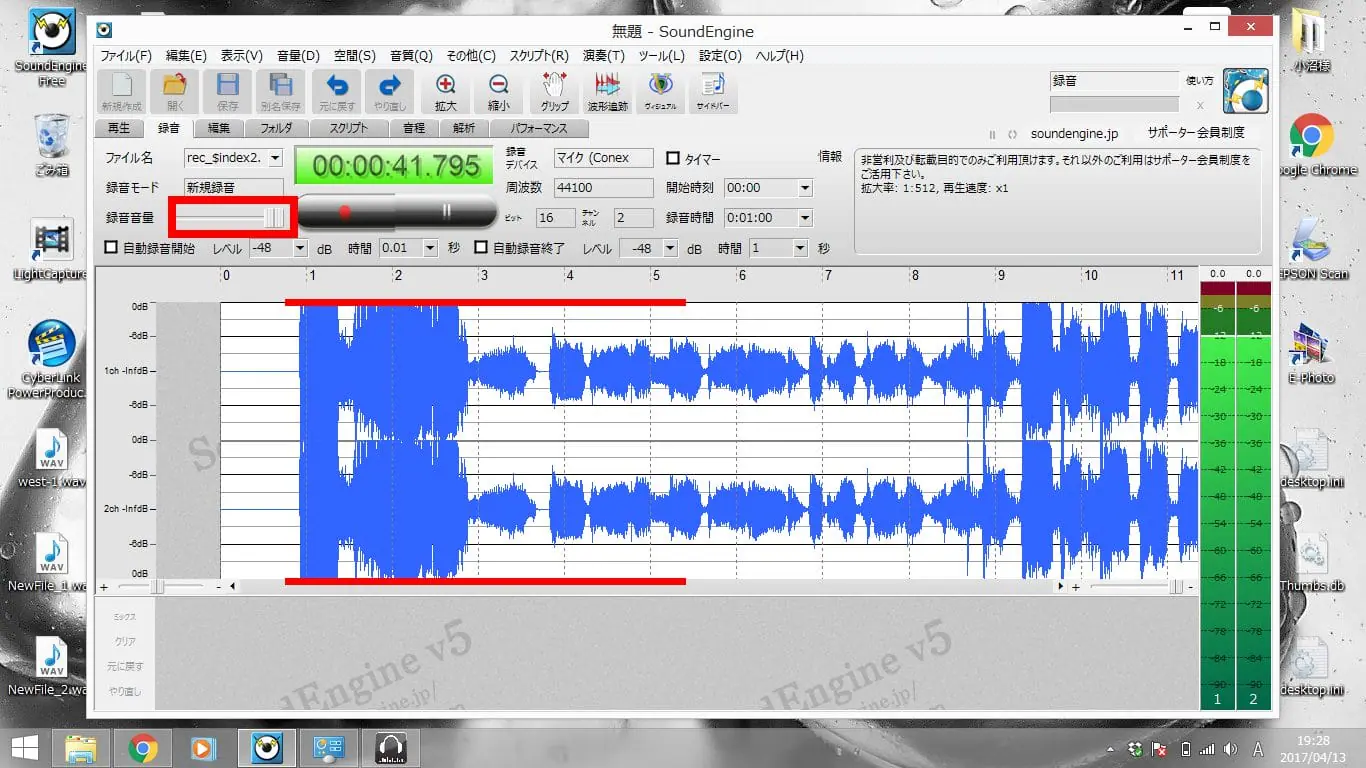1366x768 pixels.
Task: Click the horizontal zoom slider at bottom right
Action: (x=1136, y=587)
